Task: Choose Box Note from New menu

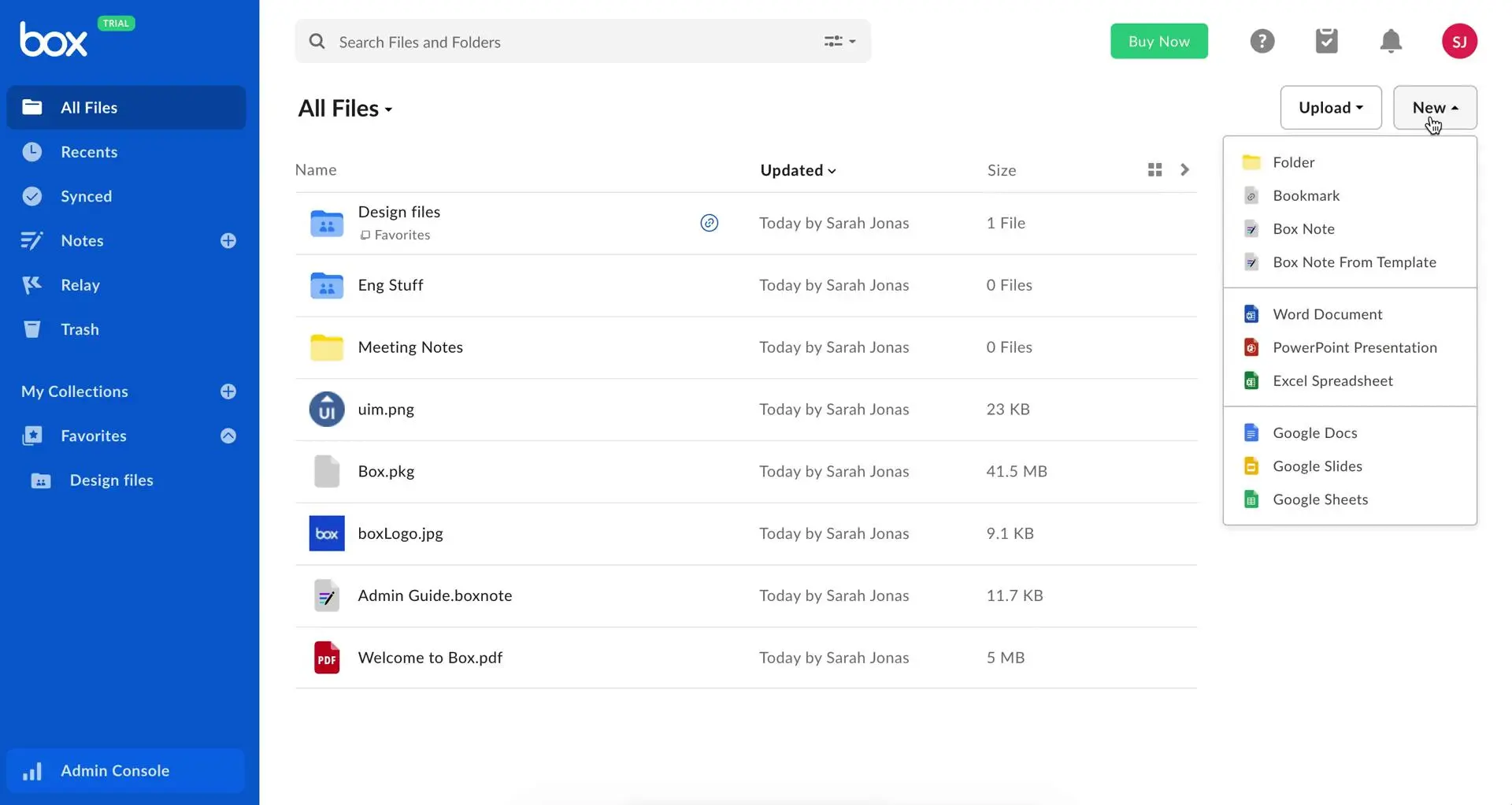Action: pyautogui.click(x=1303, y=229)
